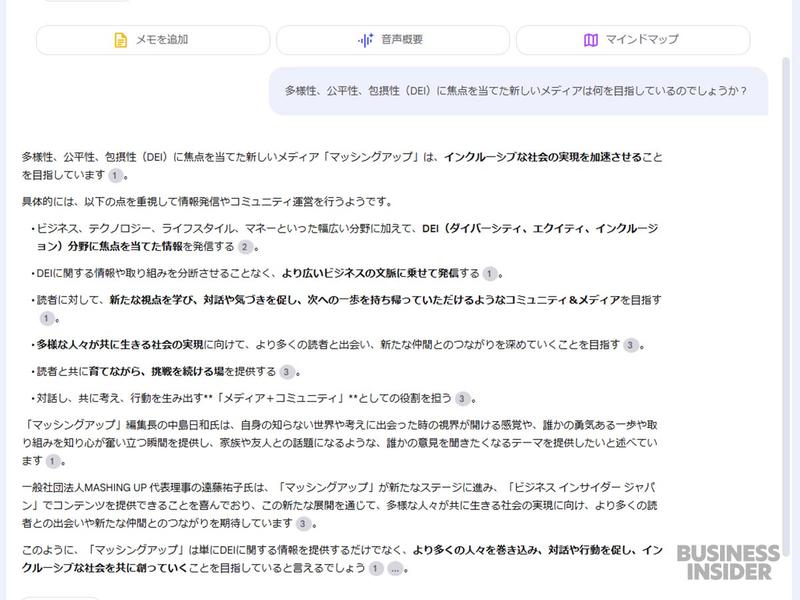Click the user question bubble about DEI media
Screen dimensions: 800x600
coord(518,91)
